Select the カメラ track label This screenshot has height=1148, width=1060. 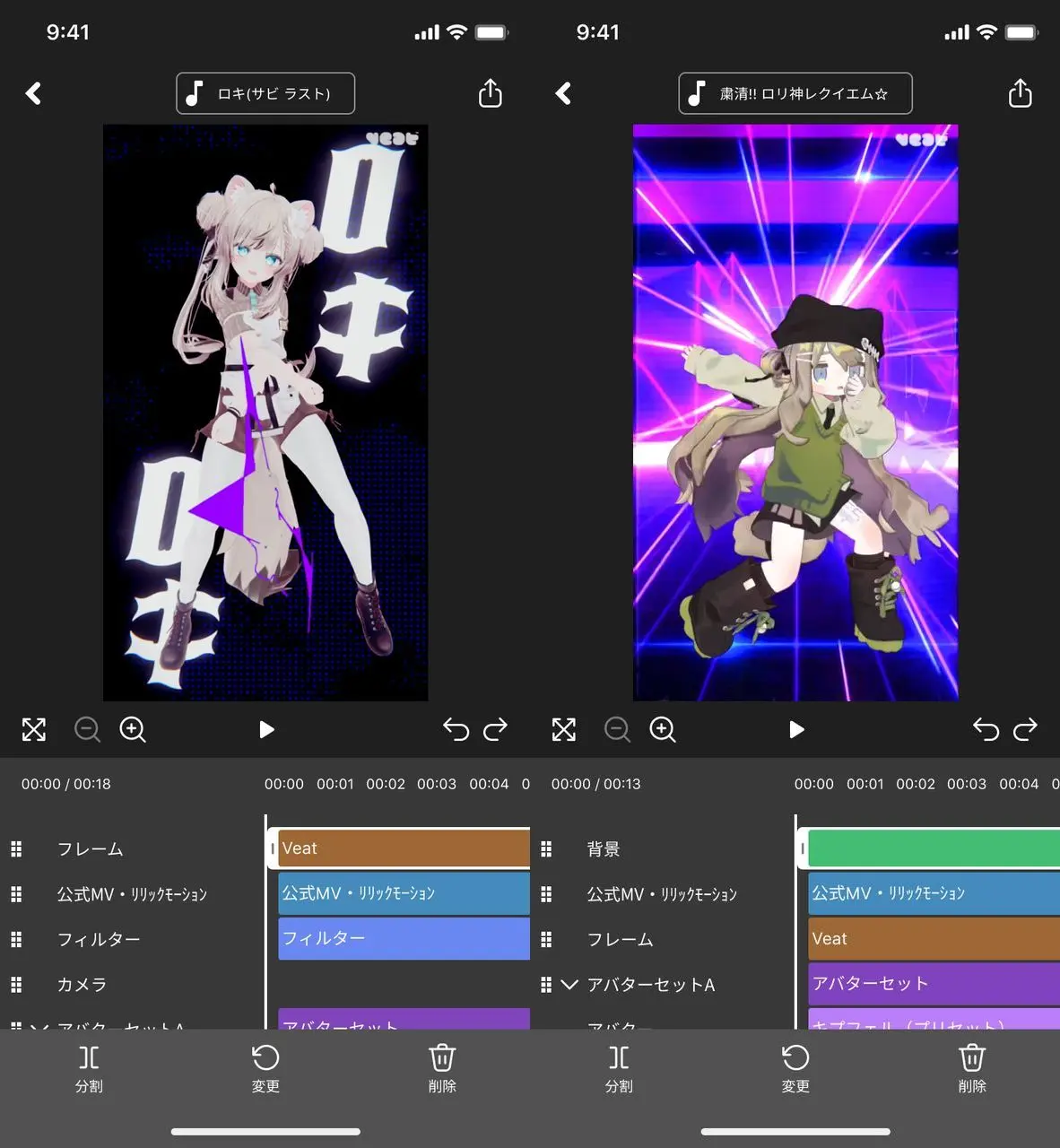point(81,984)
